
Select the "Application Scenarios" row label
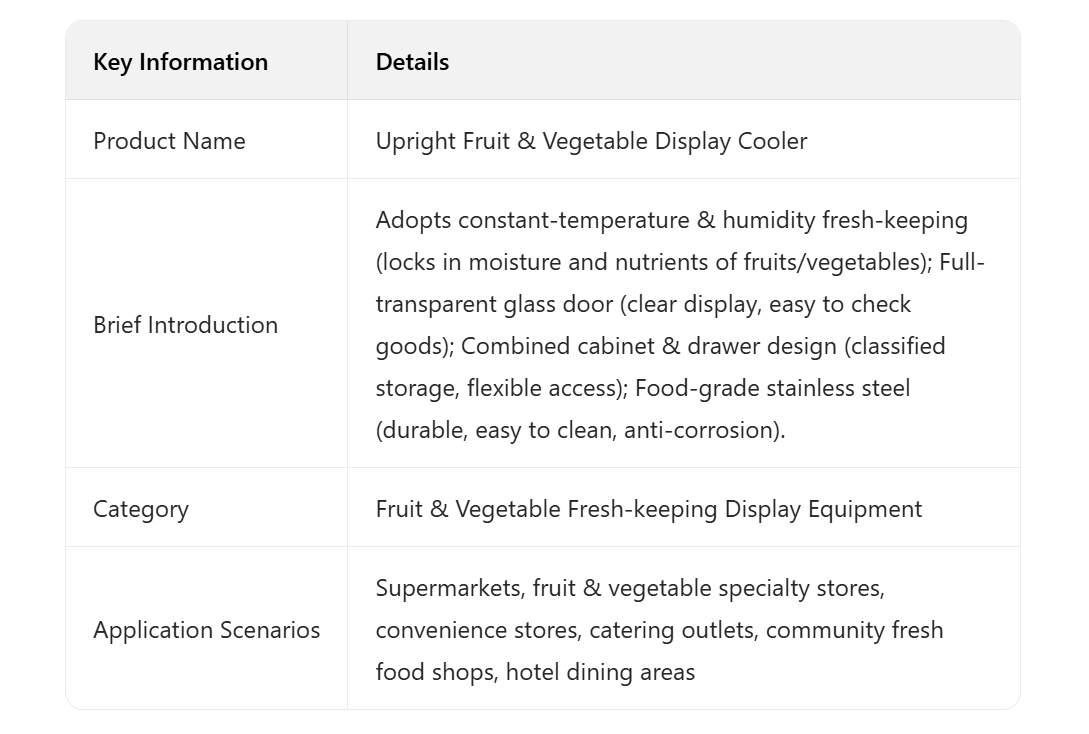(x=206, y=630)
